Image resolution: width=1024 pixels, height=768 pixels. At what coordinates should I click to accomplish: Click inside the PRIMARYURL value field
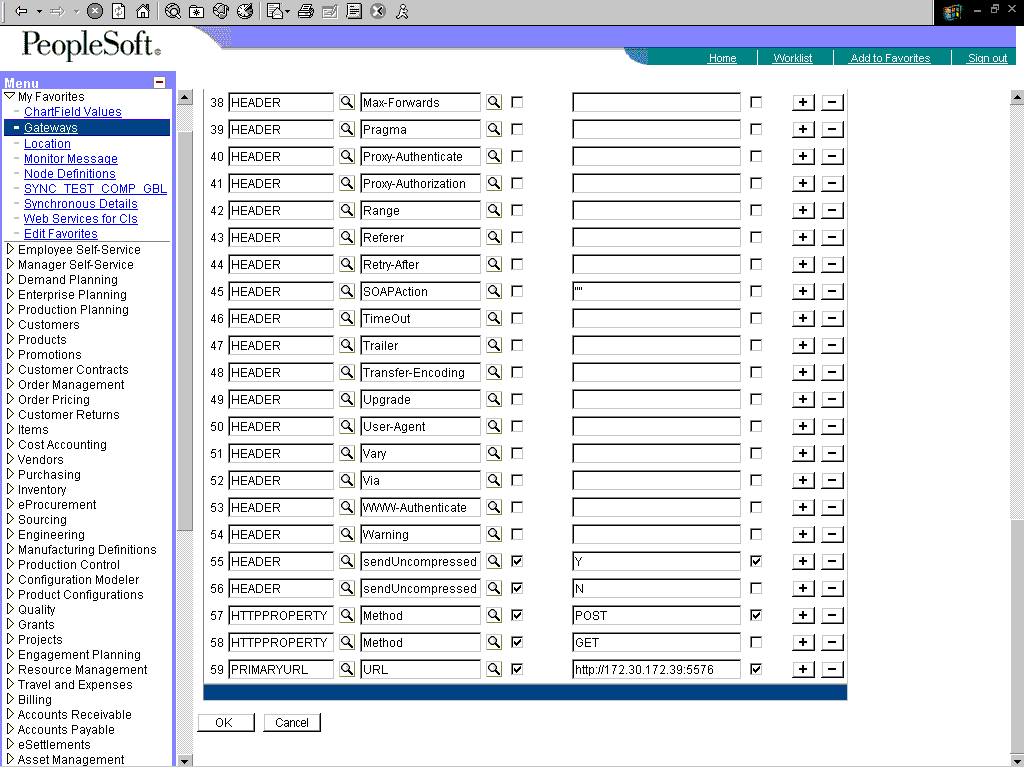pos(655,668)
